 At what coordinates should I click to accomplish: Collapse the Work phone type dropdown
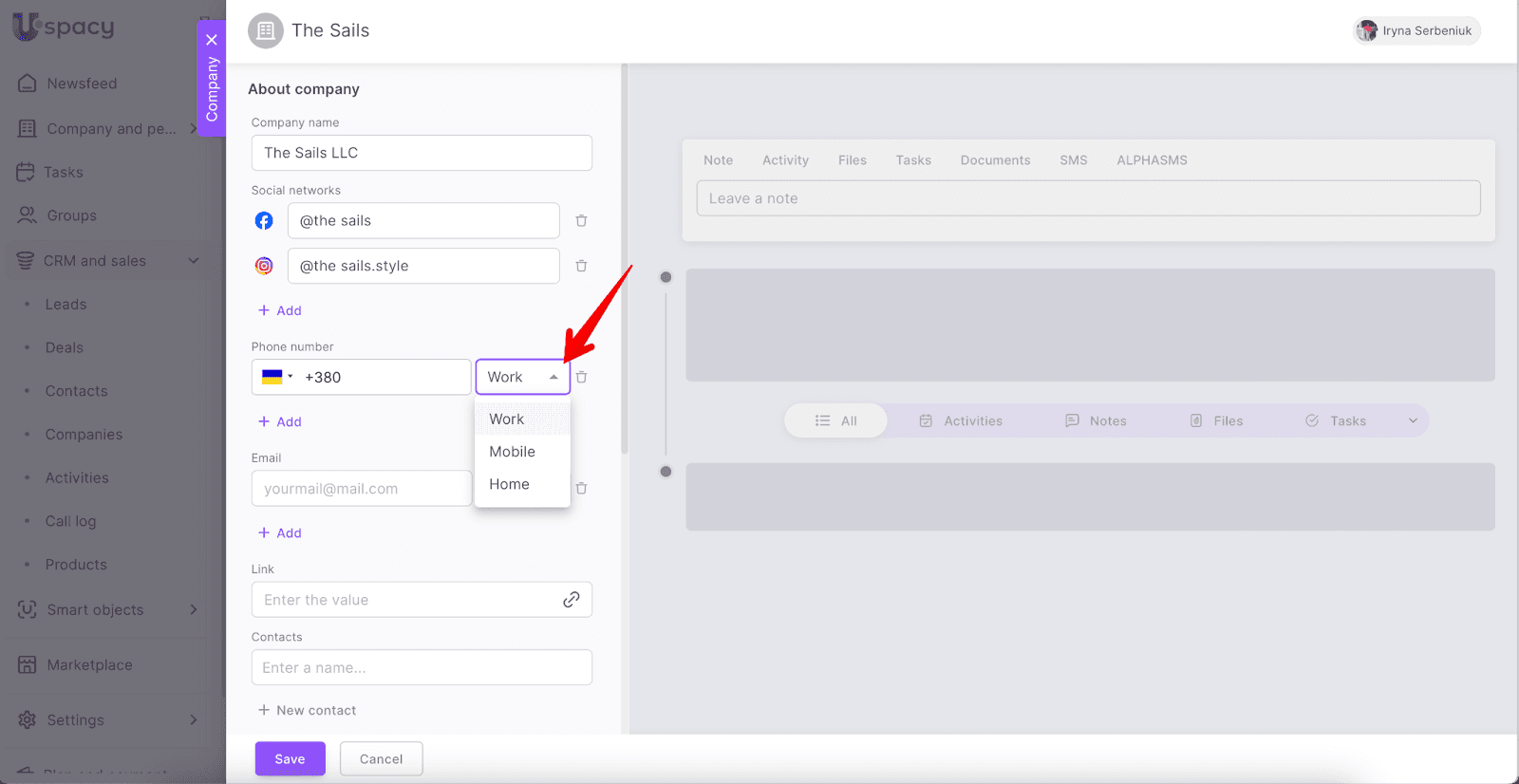click(x=553, y=378)
